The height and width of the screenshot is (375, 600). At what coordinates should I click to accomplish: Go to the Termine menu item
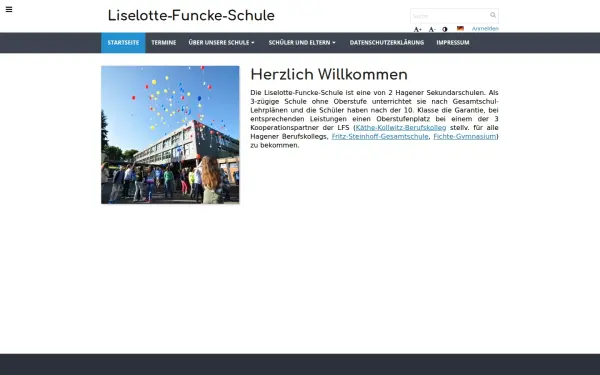[163, 42]
